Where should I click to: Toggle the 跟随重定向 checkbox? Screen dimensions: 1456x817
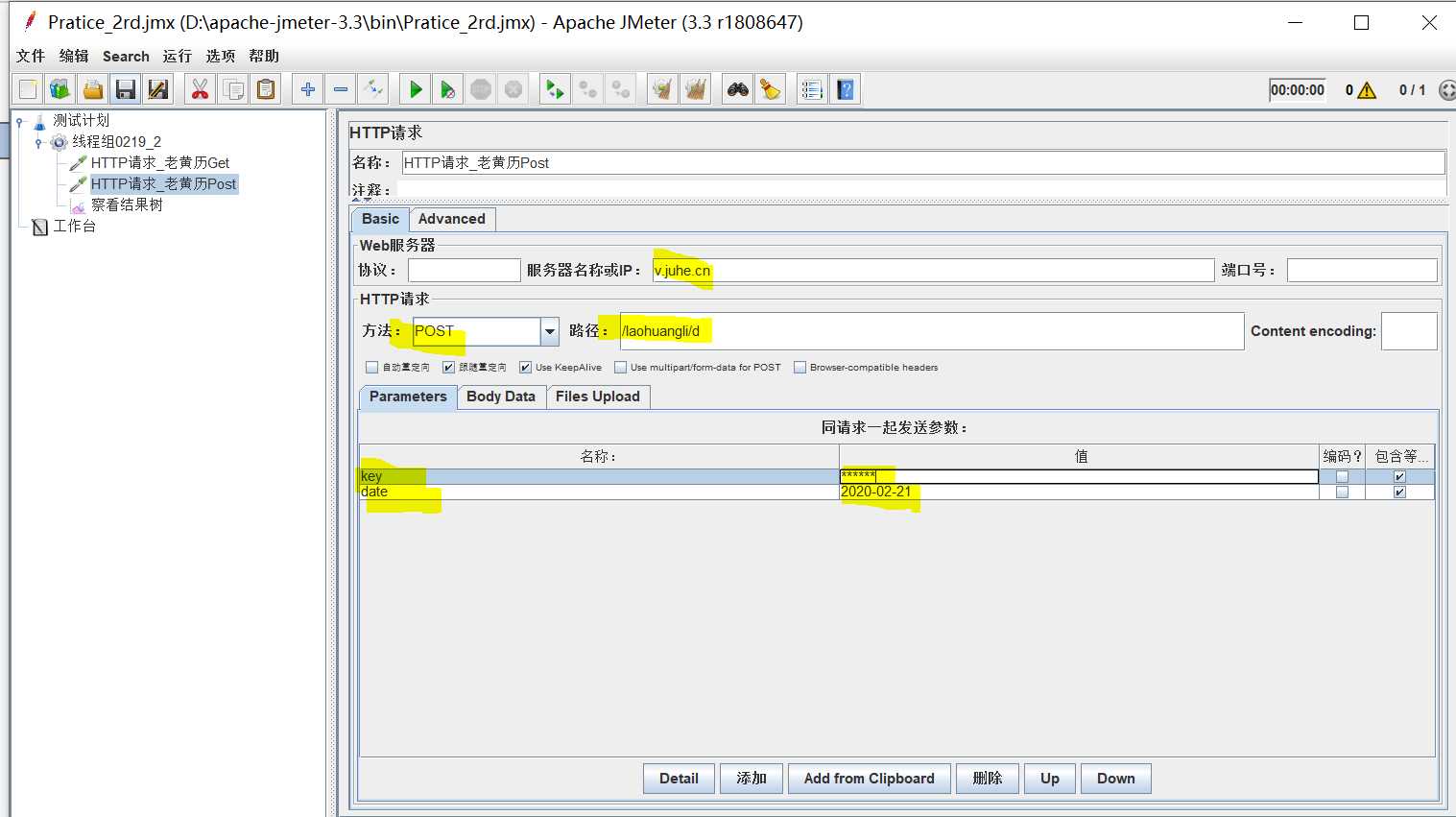(448, 367)
